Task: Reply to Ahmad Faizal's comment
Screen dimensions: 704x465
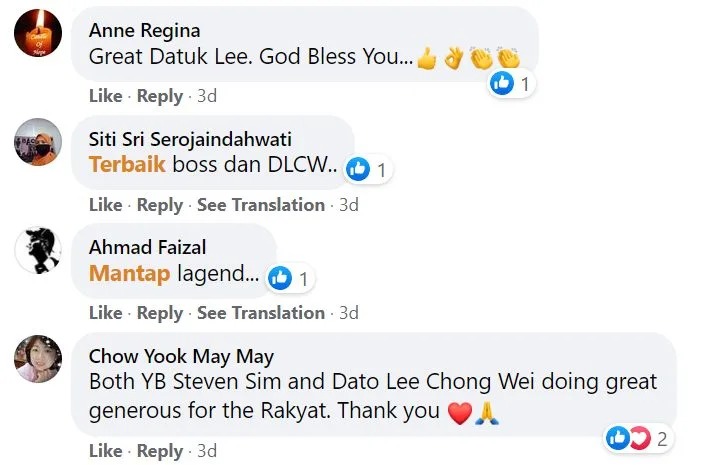Action: coord(160,313)
